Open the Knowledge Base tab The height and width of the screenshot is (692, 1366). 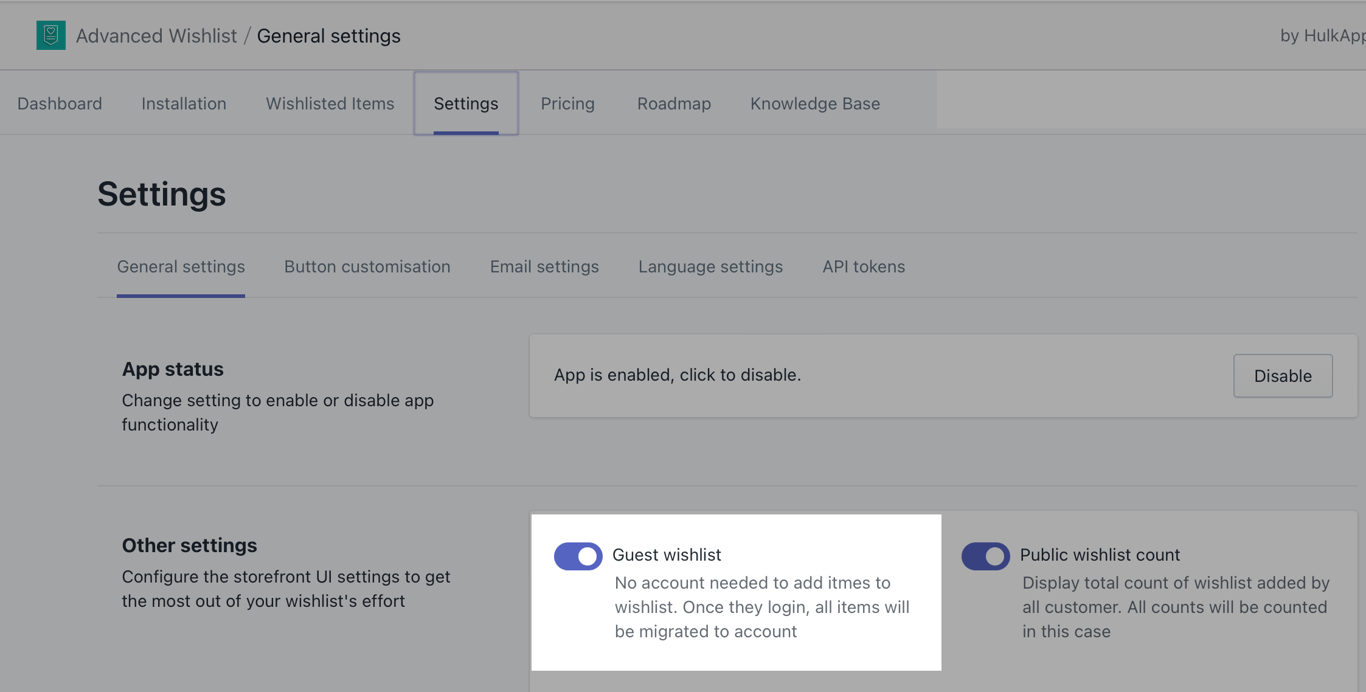(x=815, y=104)
